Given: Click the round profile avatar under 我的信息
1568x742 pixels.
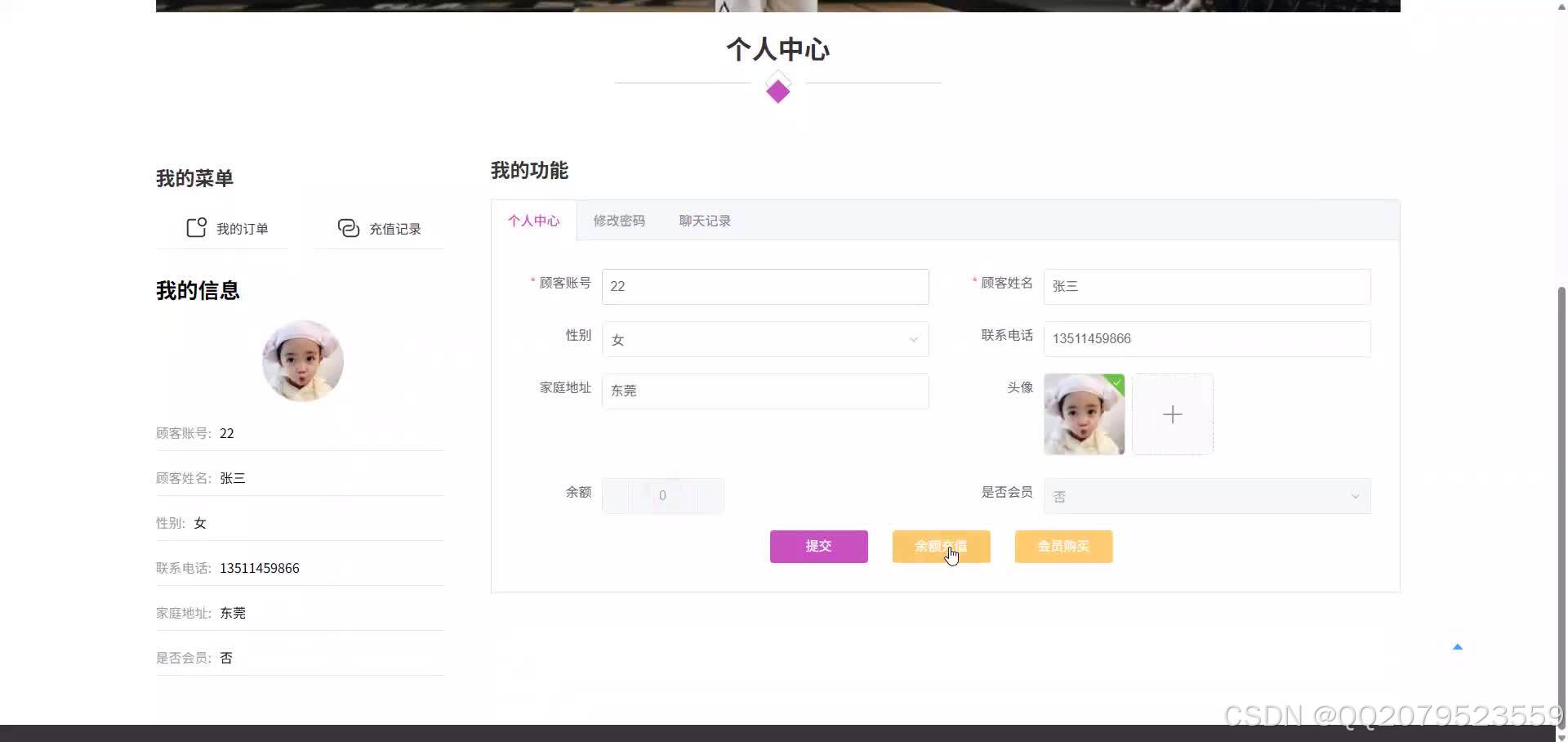Looking at the screenshot, I should coord(302,361).
